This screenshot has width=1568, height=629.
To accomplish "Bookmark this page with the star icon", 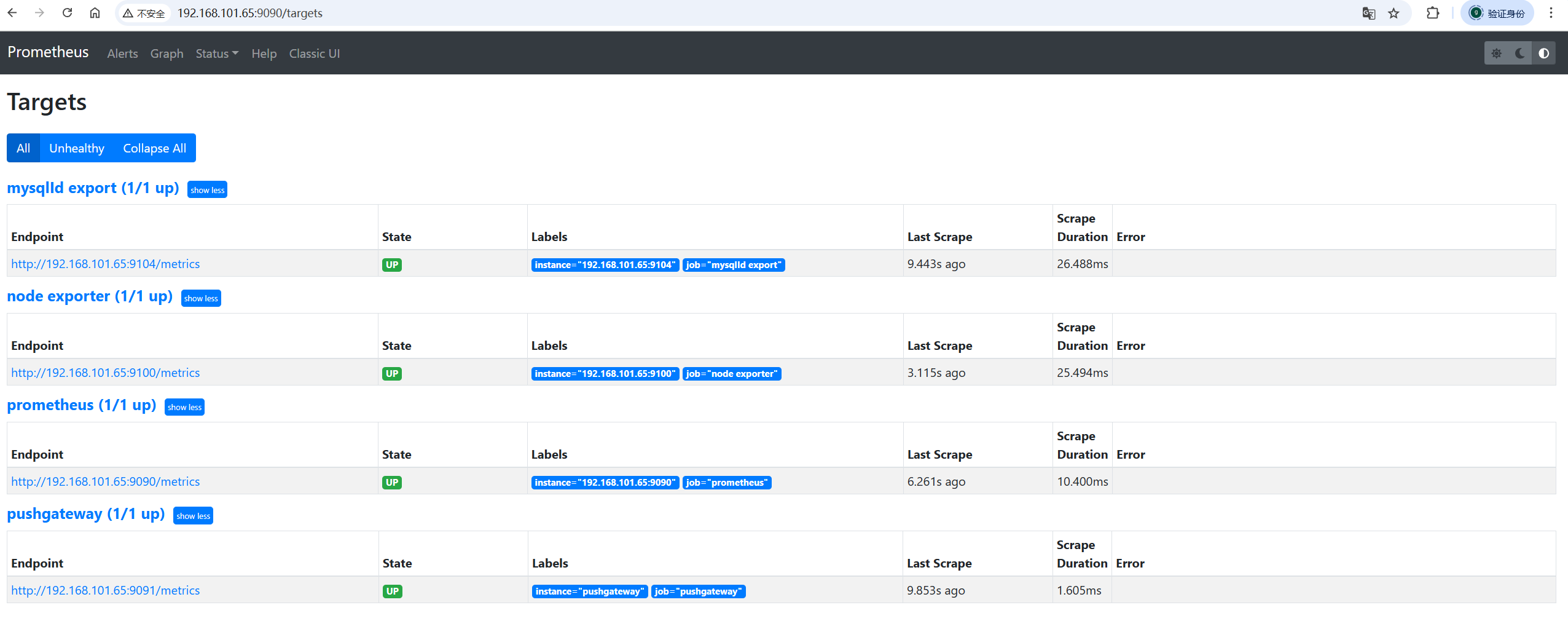I will [x=1394, y=13].
